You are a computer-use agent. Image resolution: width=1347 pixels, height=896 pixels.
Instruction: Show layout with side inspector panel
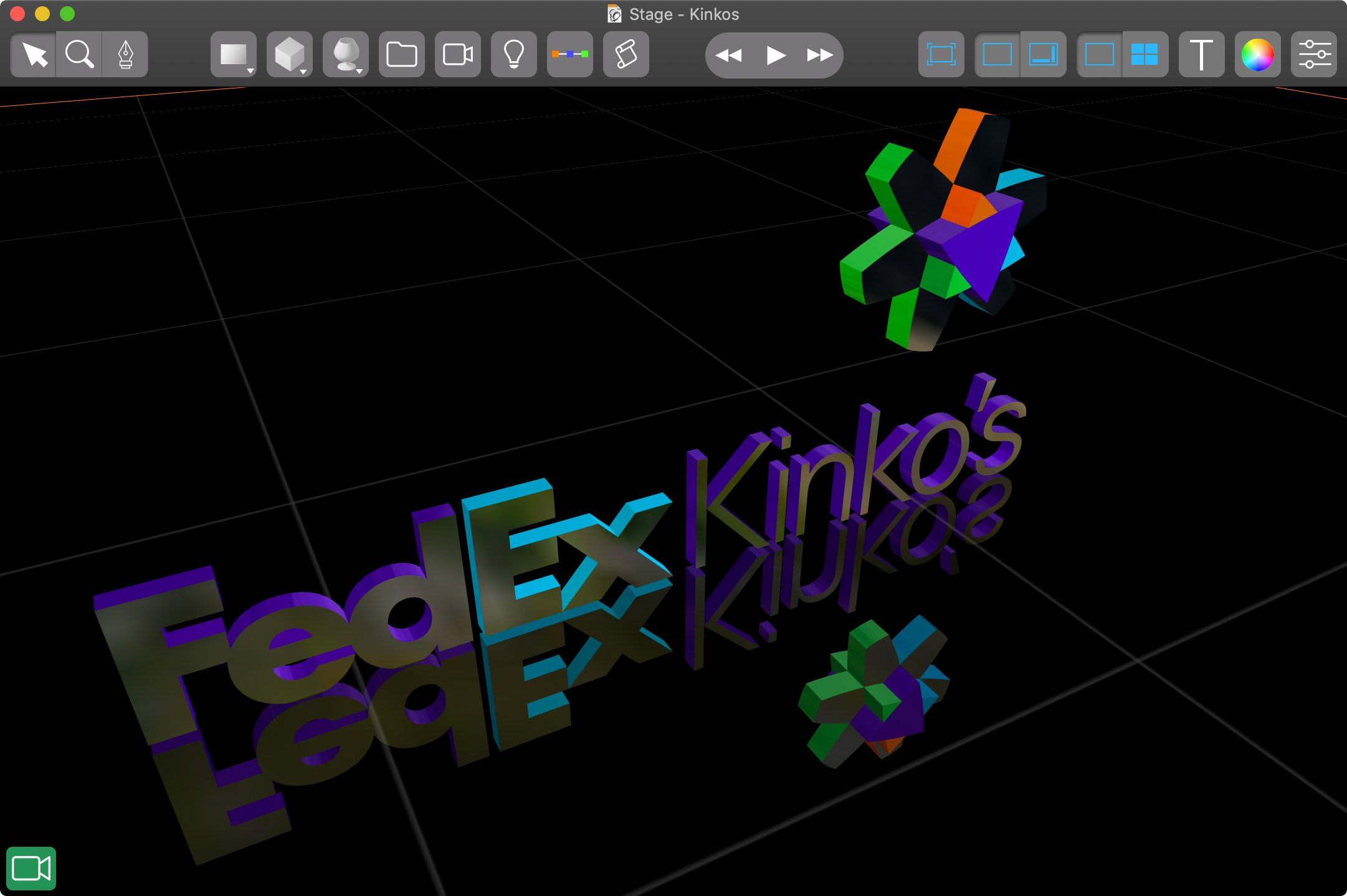click(x=1044, y=55)
